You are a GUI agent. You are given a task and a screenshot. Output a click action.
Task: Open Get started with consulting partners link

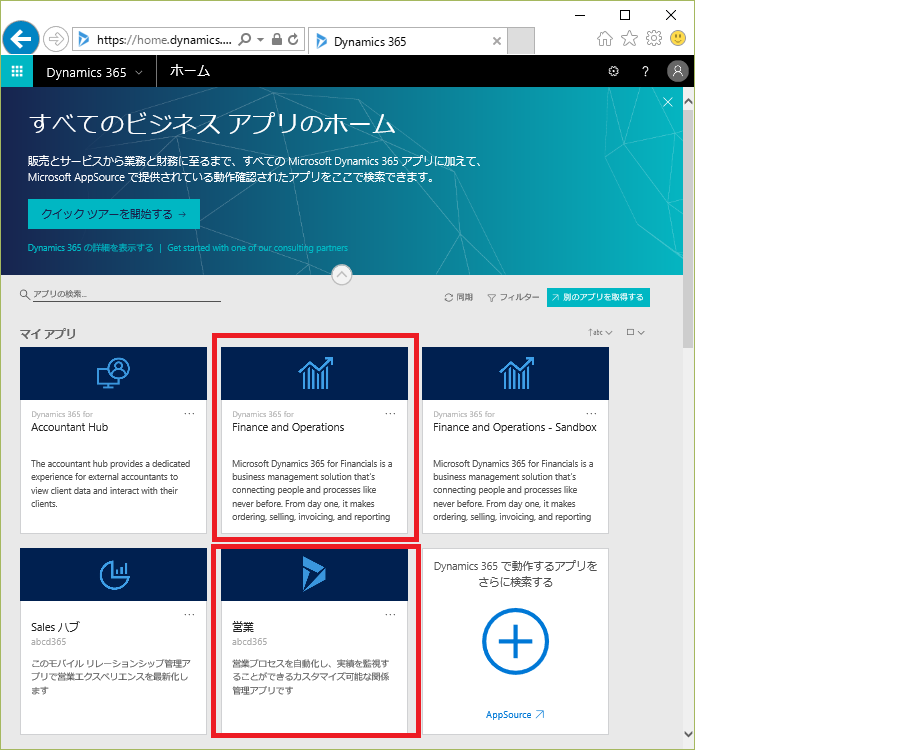(257, 248)
